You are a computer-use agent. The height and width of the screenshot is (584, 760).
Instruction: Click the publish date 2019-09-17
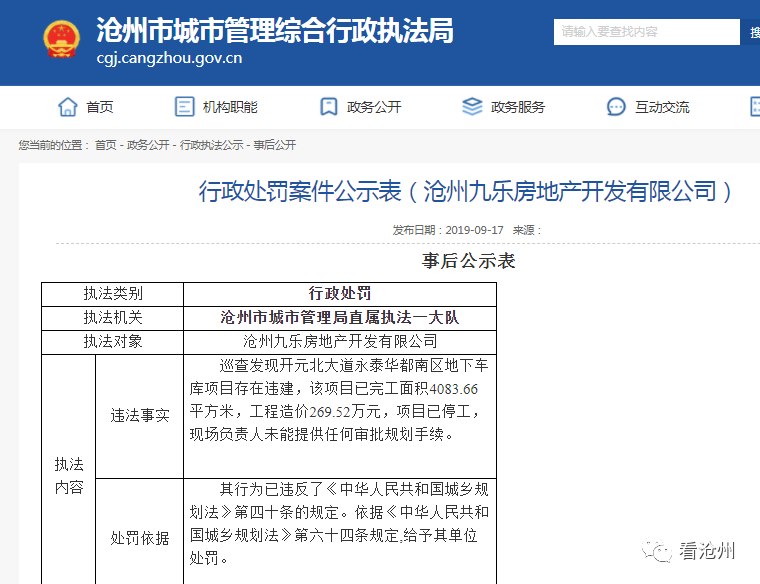[x=474, y=230]
